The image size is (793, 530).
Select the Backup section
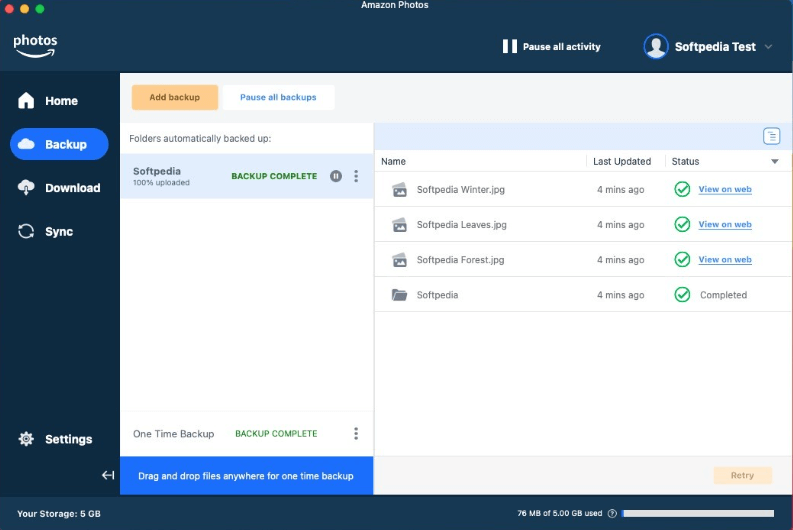point(59,144)
